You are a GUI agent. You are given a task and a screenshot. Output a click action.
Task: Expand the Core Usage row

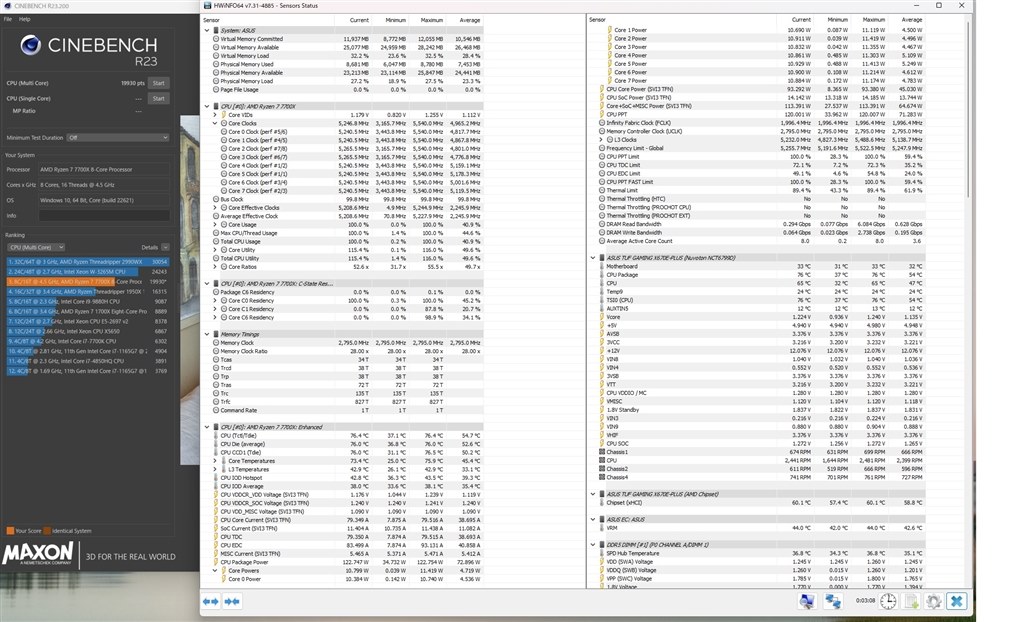click(x=215, y=225)
